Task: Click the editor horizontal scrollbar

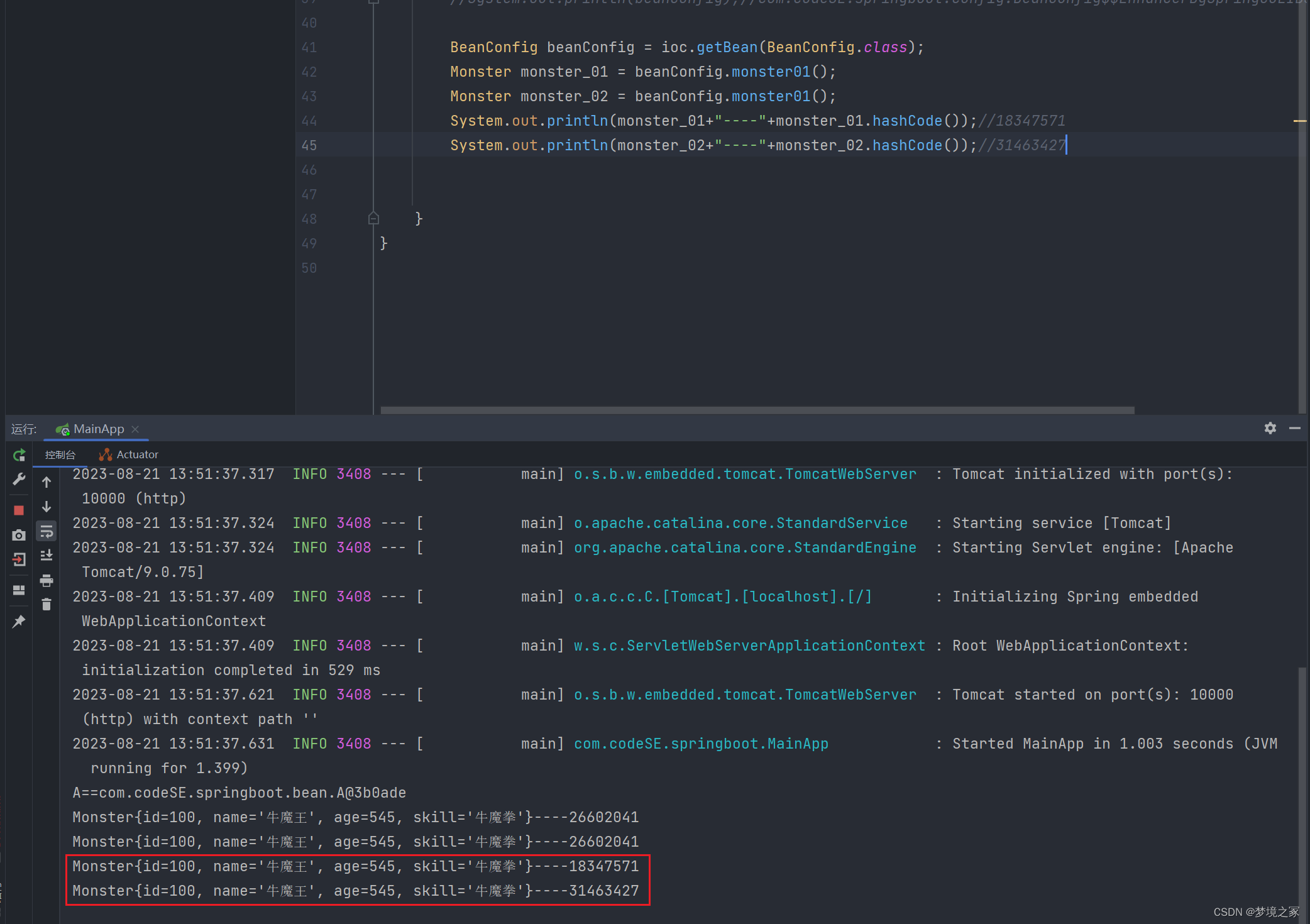Action: pos(757,410)
